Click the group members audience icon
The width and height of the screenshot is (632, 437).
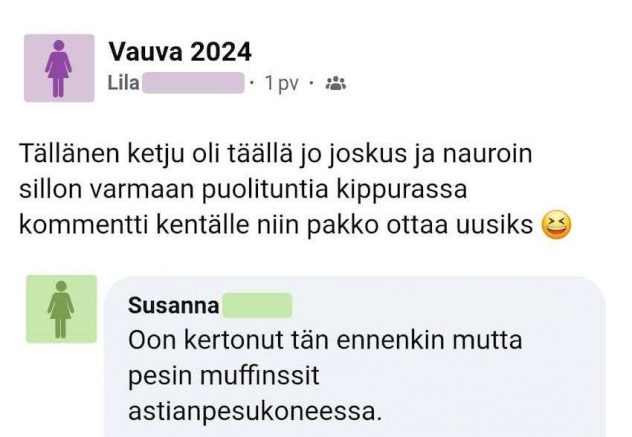pyautogui.click(x=336, y=83)
